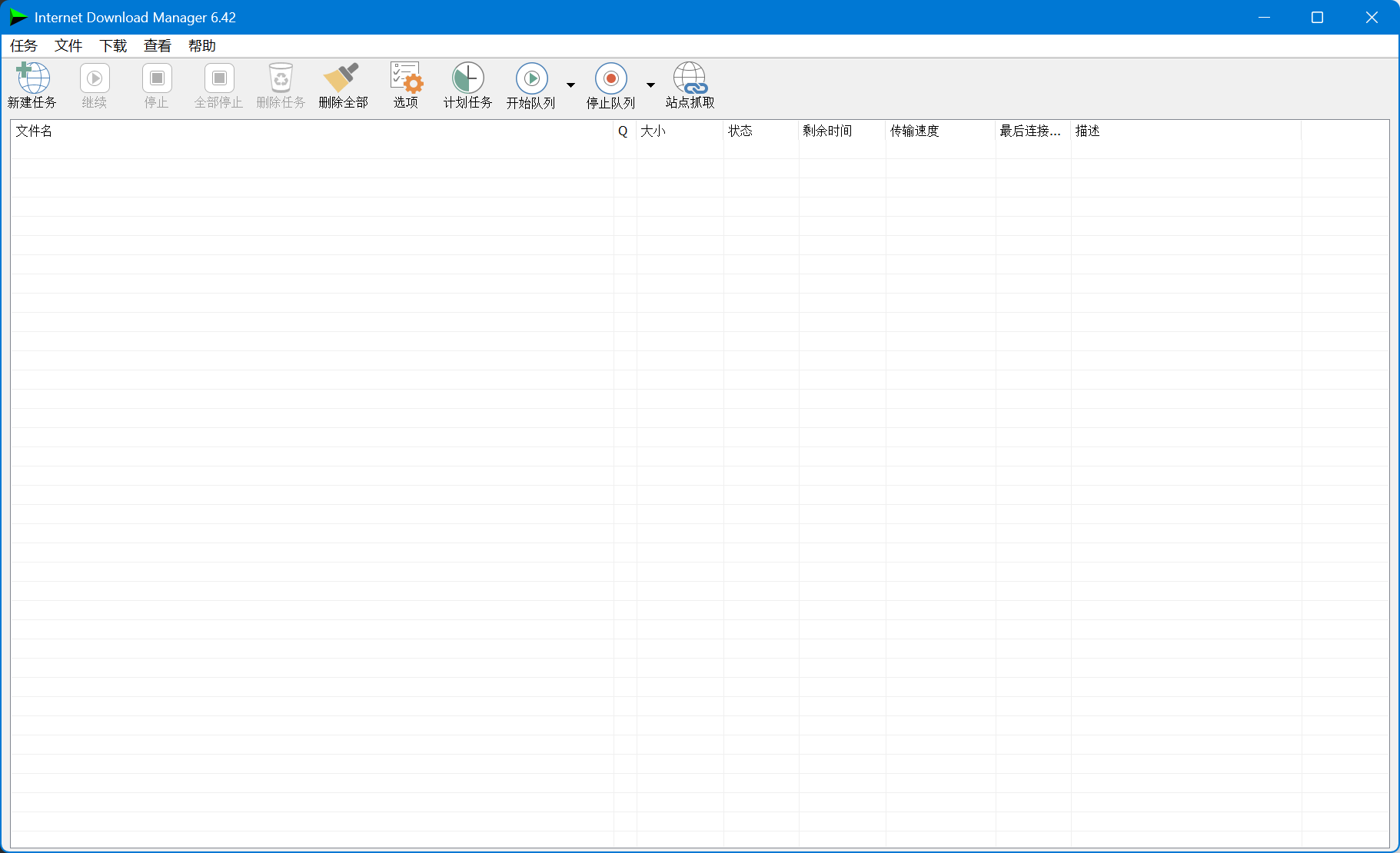Click the 开始队列 play icon

[532, 78]
